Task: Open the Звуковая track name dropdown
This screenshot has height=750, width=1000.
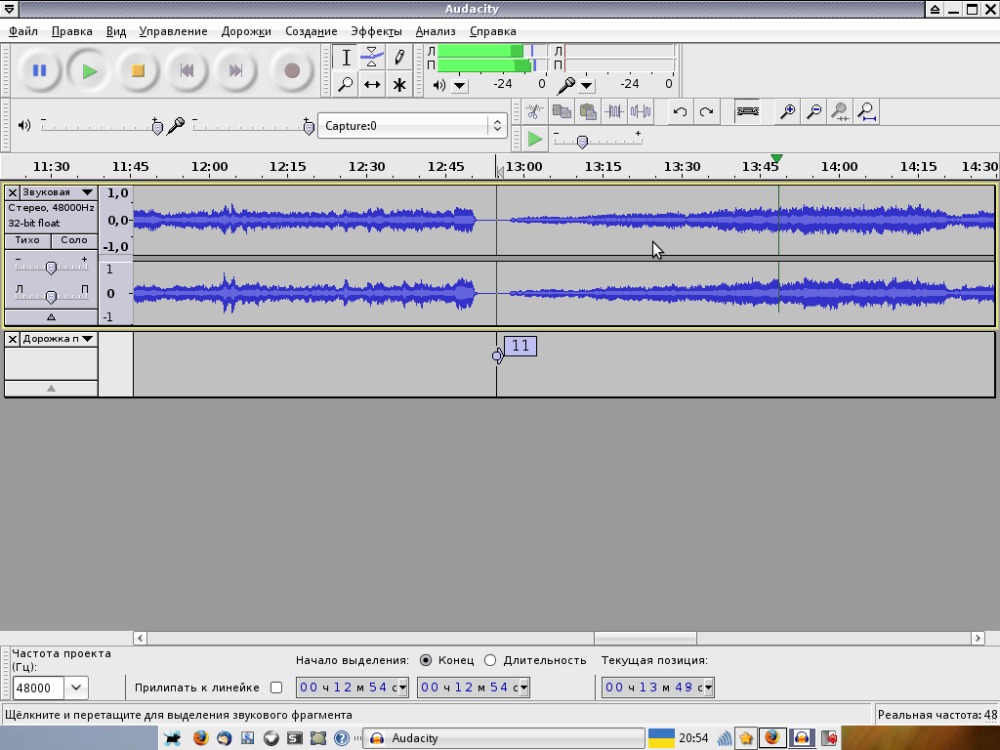Action: (87, 192)
